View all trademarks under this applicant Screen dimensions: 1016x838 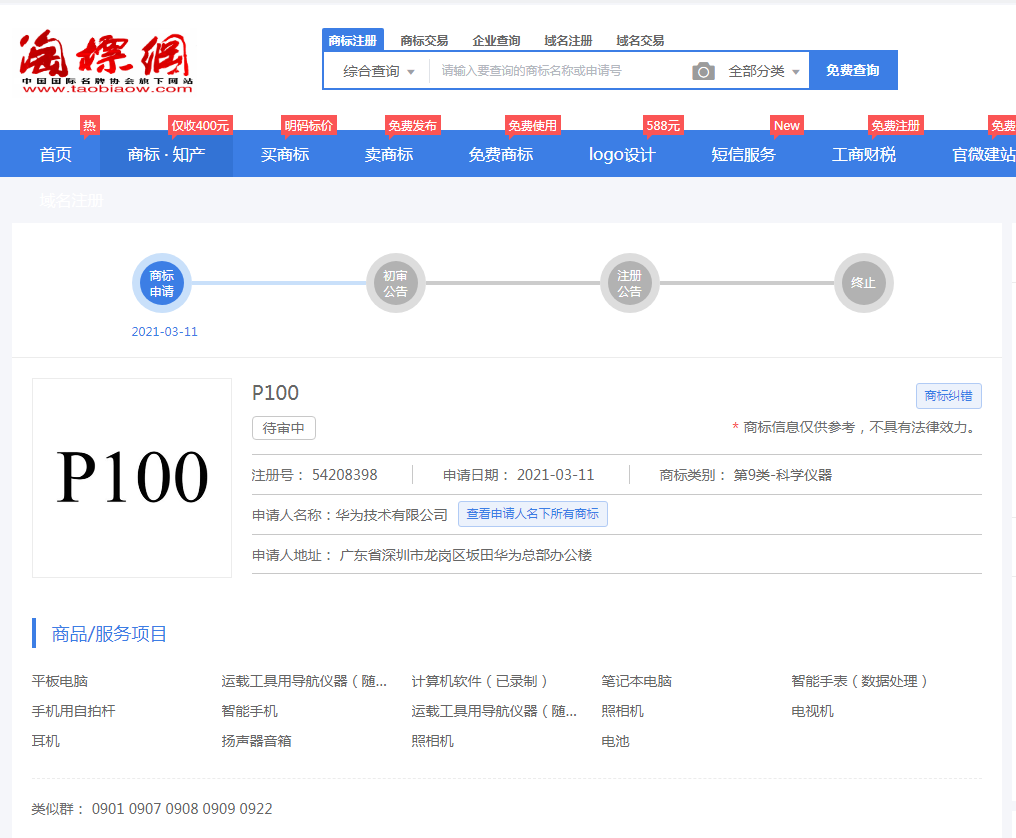click(532, 514)
